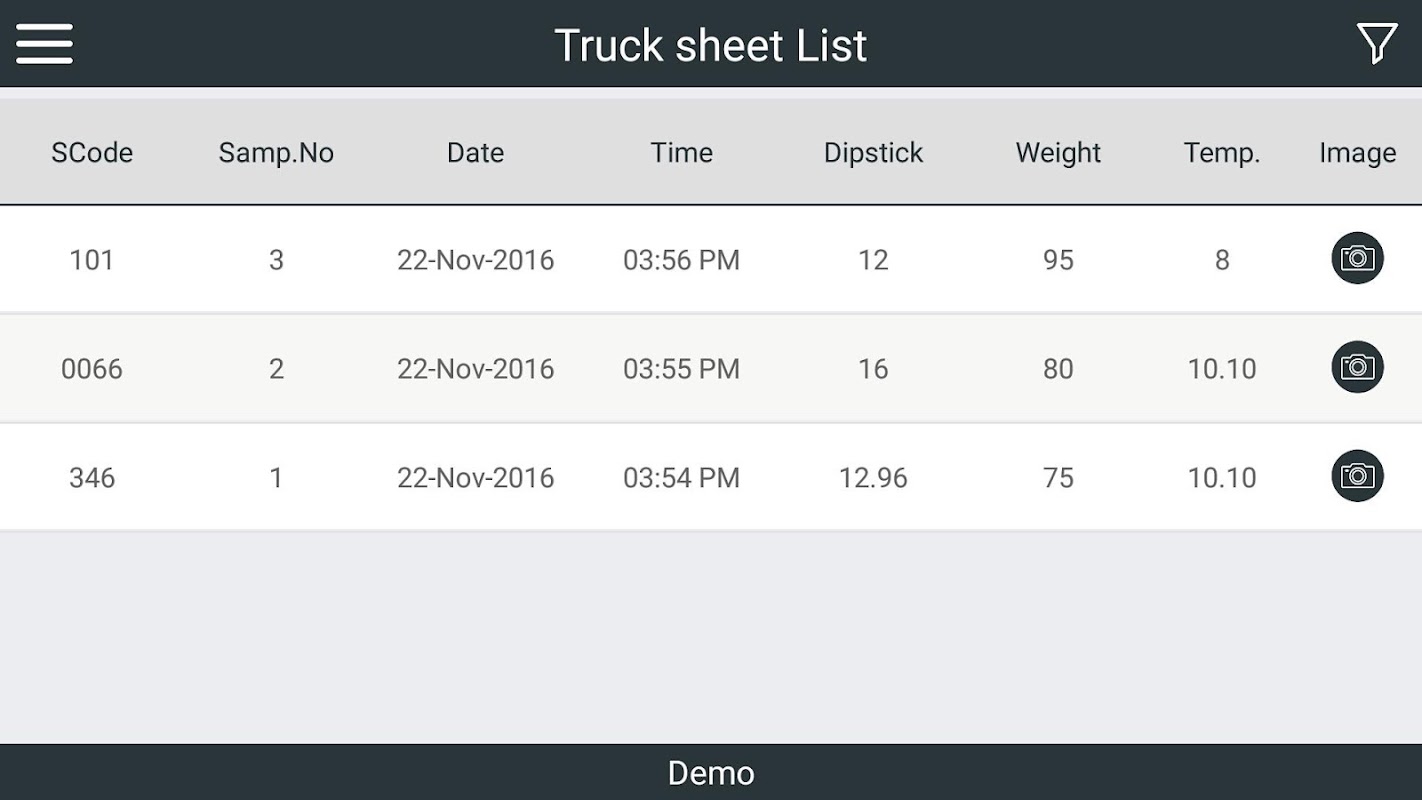The image size is (1422, 800).
Task: Select the row with SCode 346
Action: [x=711, y=478]
